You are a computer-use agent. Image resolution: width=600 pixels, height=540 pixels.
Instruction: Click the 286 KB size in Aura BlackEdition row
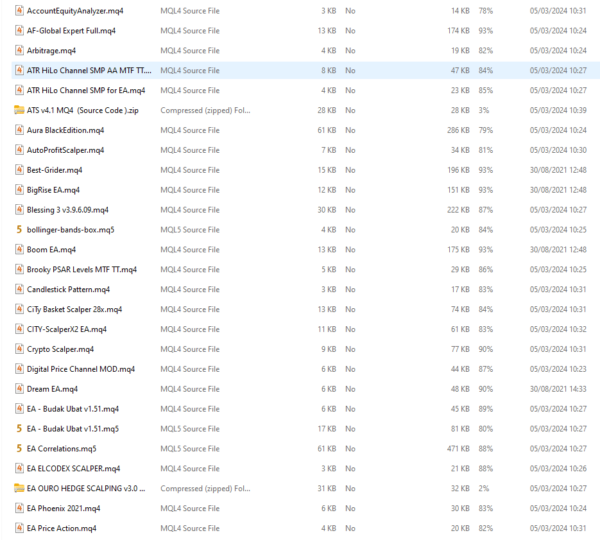point(458,130)
